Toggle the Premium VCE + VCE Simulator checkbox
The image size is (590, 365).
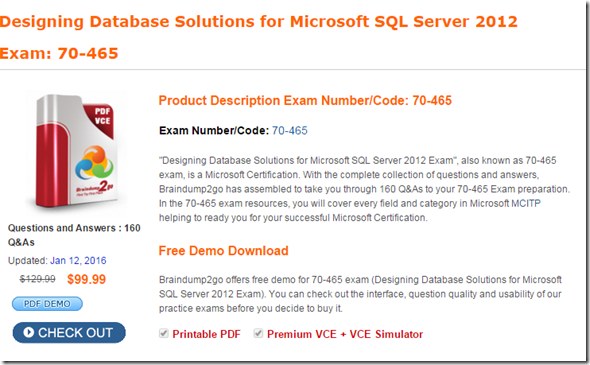point(258,333)
